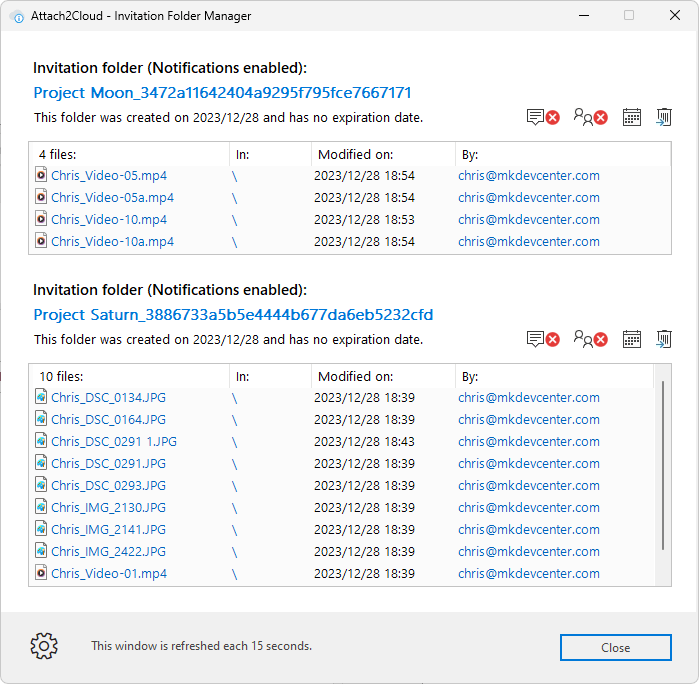Select the 18:53 modified time of Chris_Video-10.mp4
699x684 pixels.
coord(399,219)
